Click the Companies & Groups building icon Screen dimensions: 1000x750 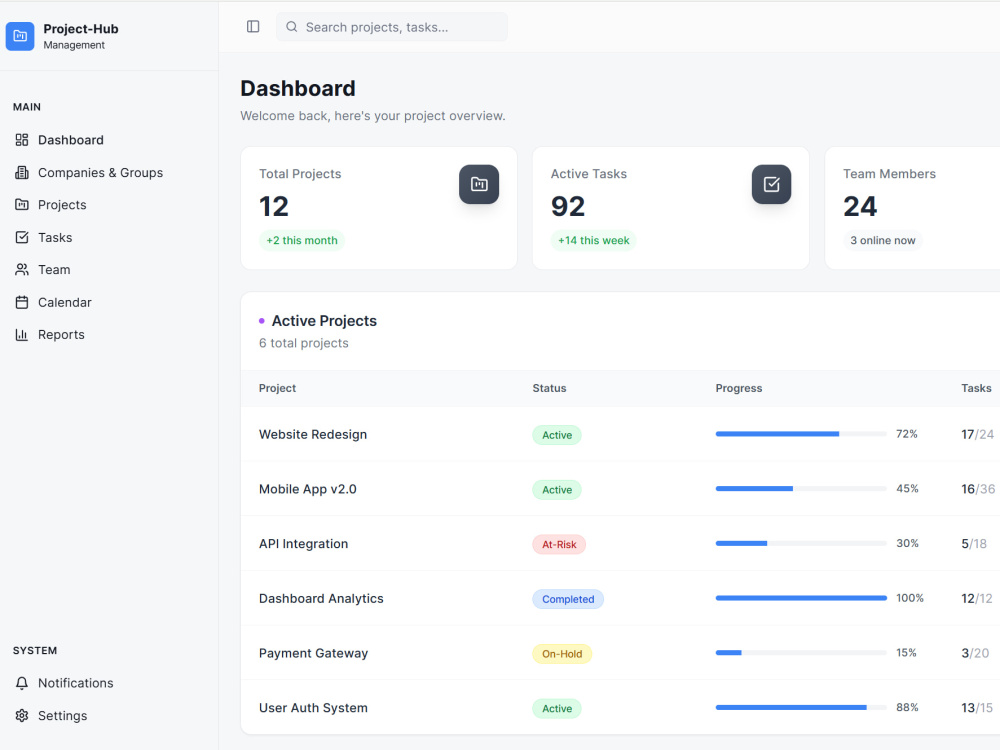point(22,172)
